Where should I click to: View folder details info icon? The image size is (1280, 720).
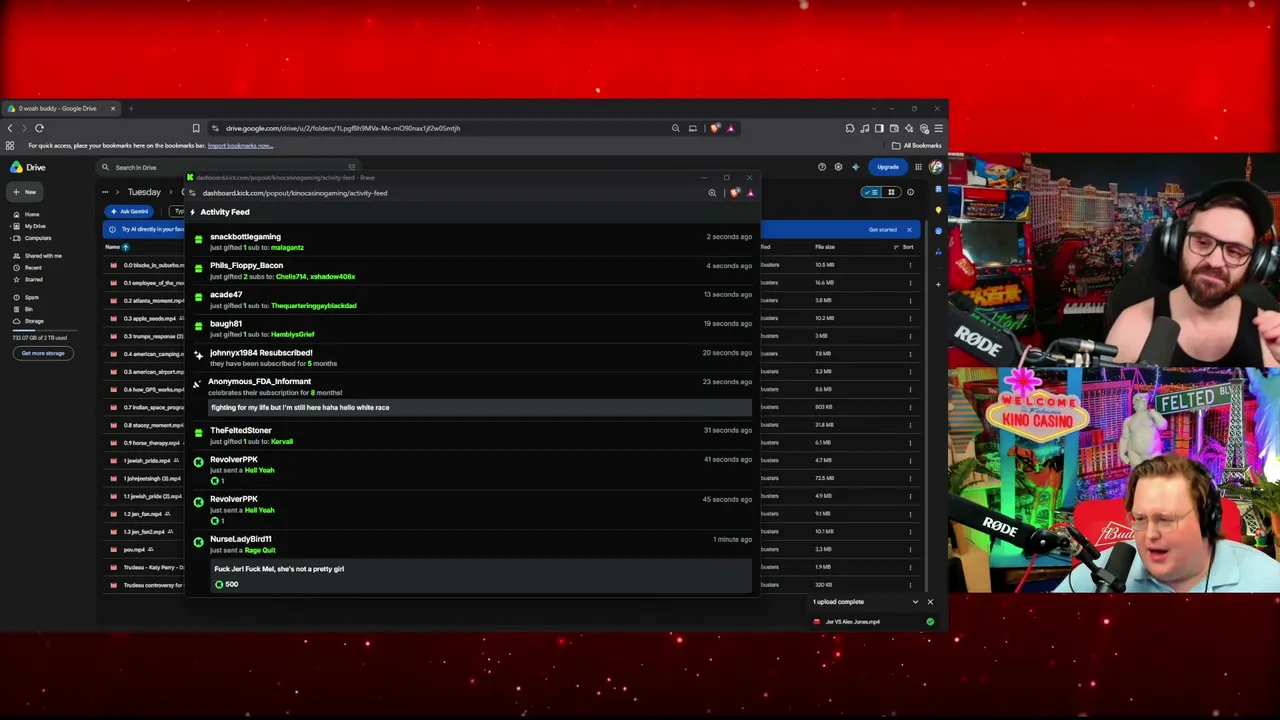[910, 192]
